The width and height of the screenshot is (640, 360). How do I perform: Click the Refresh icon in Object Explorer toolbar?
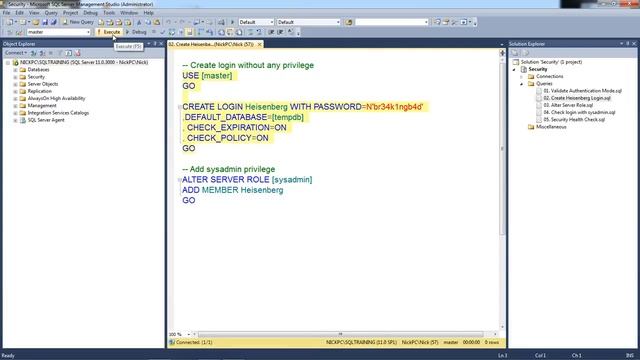coord(69,53)
